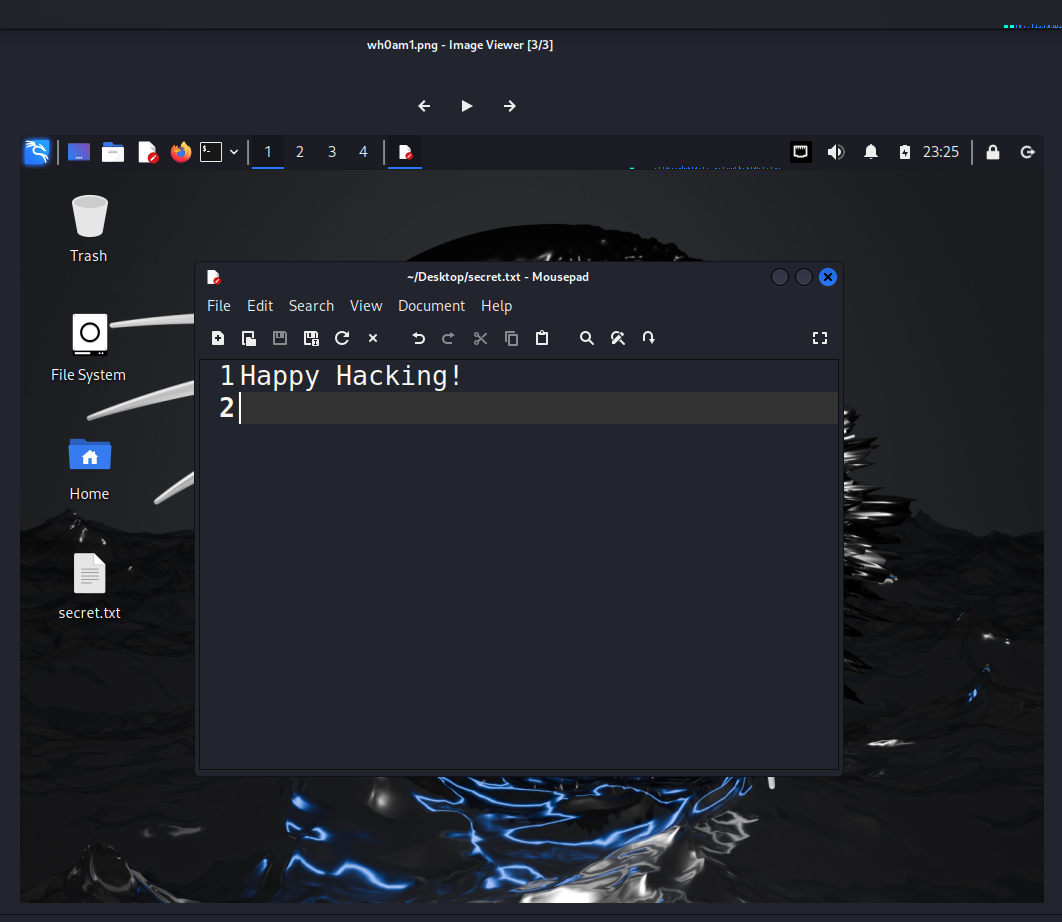Click the Save toolbar icon
This screenshot has width=1062, height=922.
tap(280, 338)
